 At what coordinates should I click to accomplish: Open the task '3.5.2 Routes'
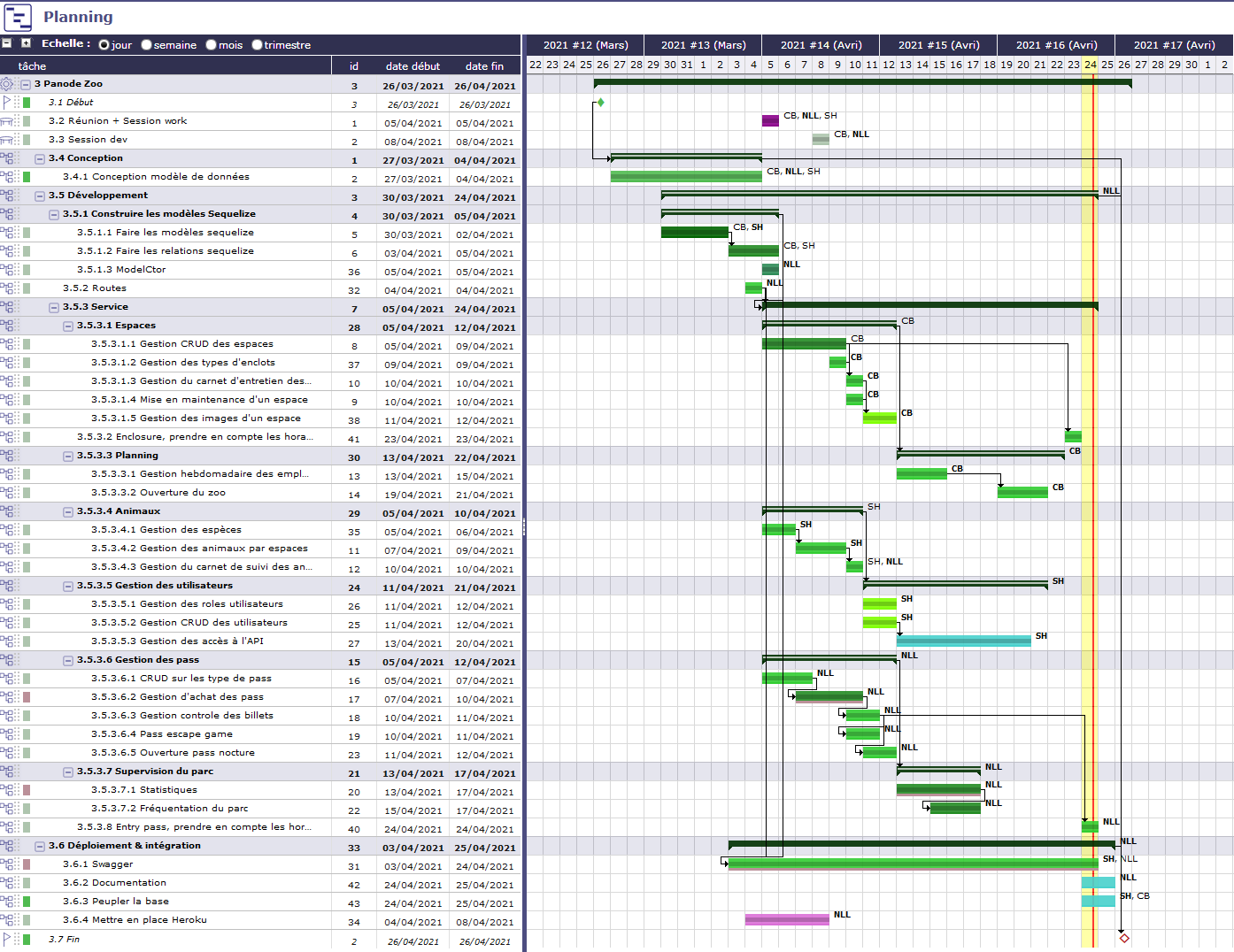94,288
